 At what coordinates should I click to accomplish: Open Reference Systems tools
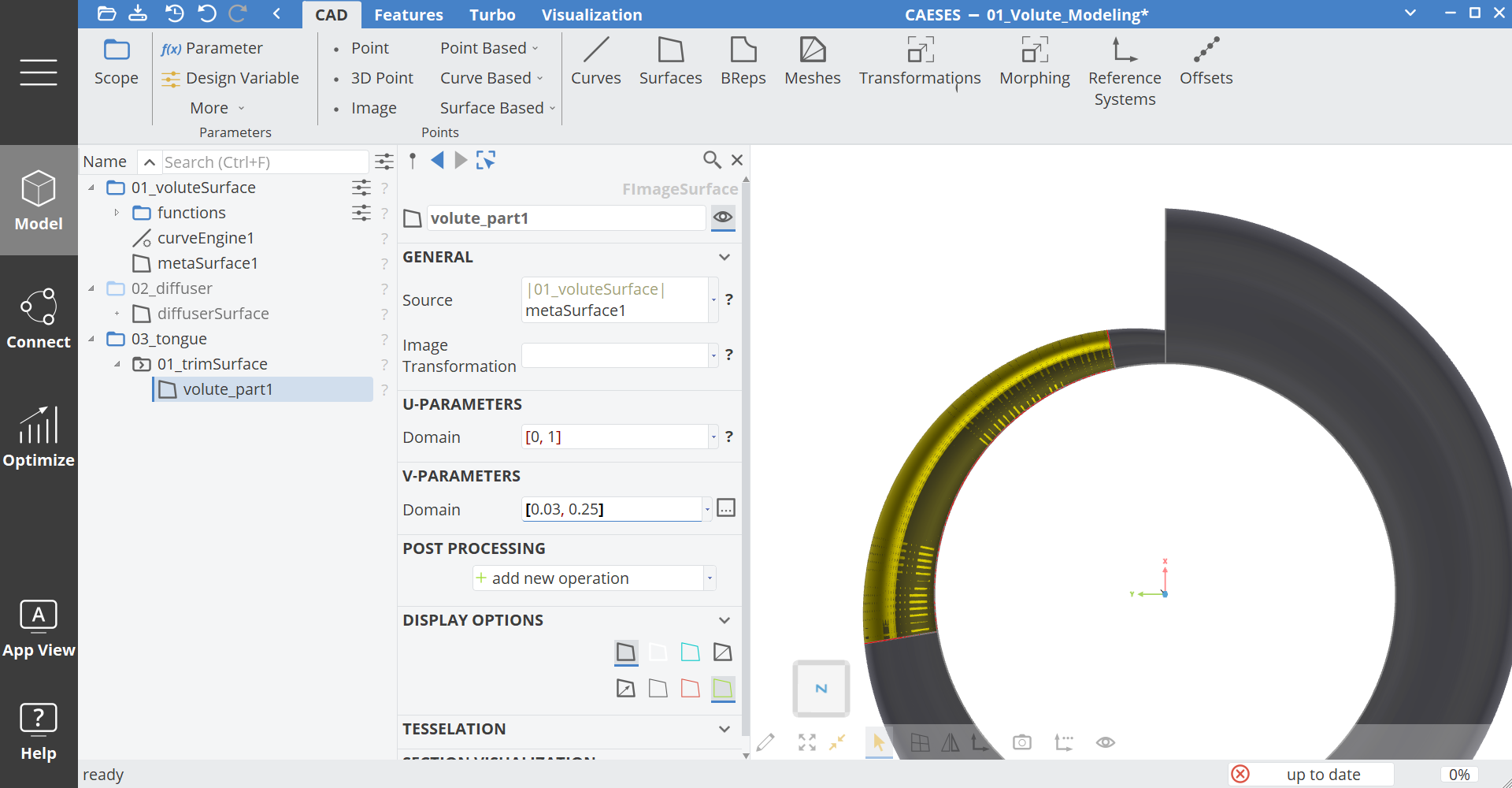click(1125, 72)
